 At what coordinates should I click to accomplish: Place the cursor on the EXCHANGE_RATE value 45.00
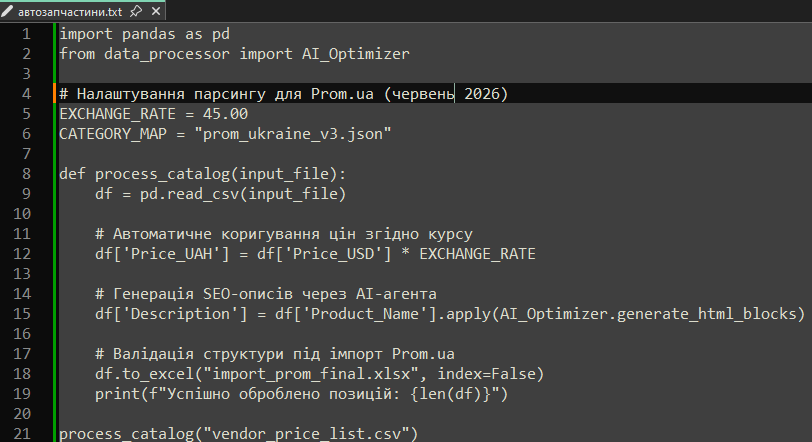tap(225, 114)
